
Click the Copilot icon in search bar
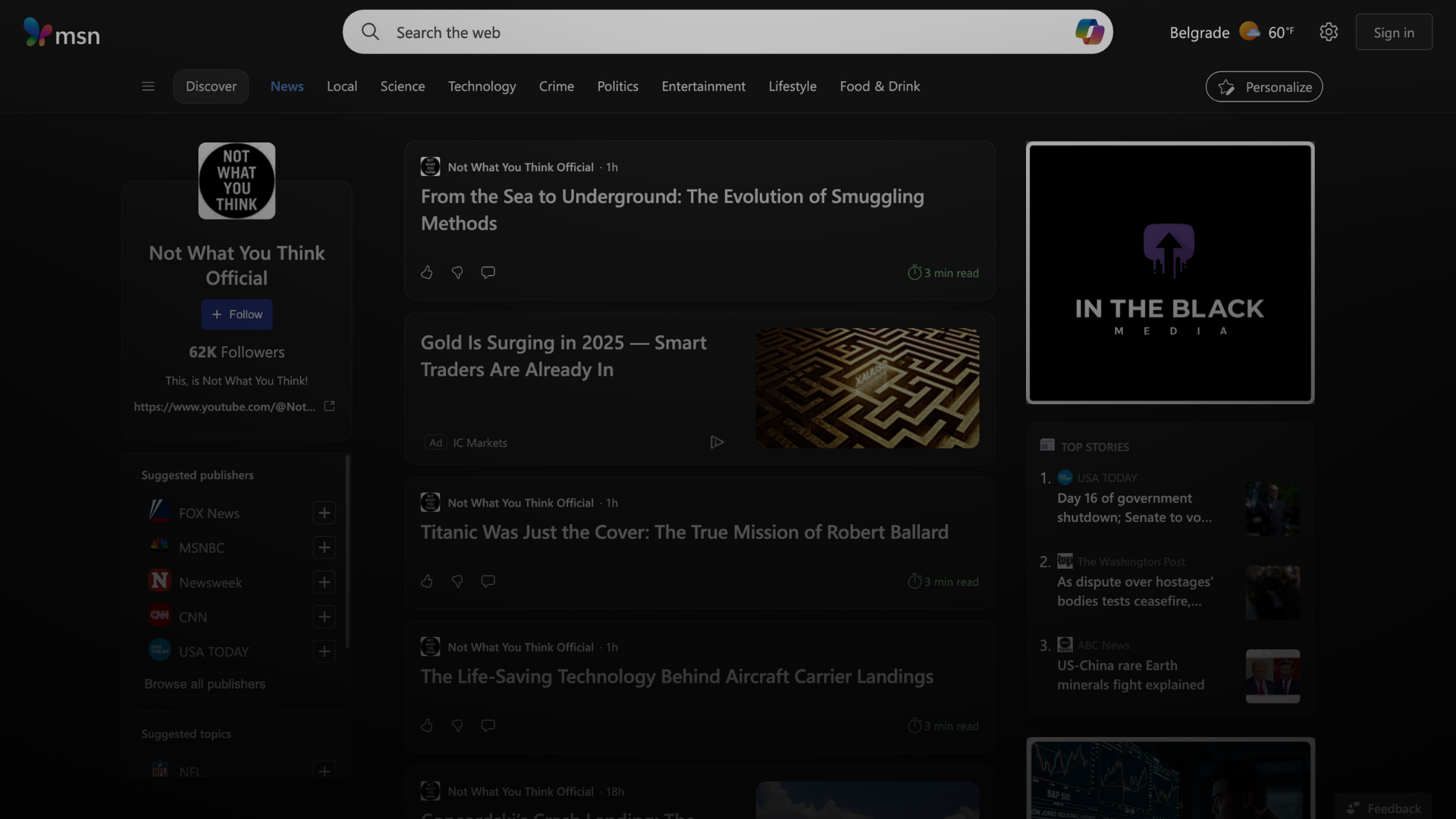coord(1089,32)
